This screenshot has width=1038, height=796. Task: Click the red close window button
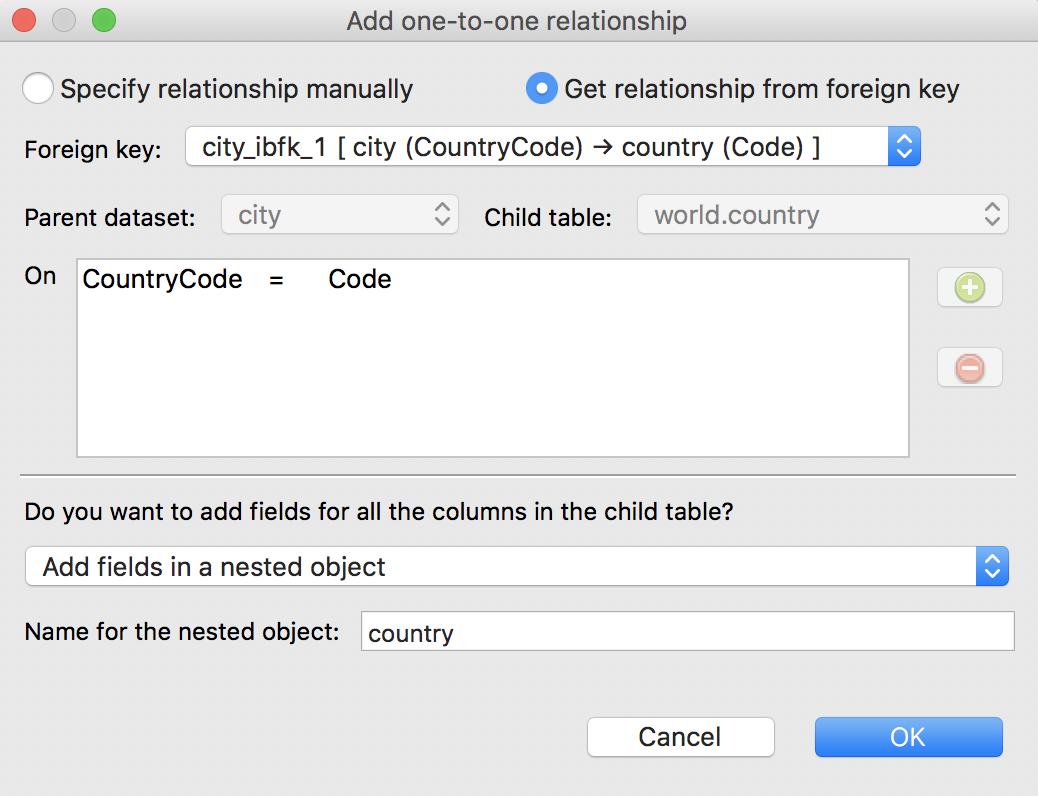tap(24, 20)
